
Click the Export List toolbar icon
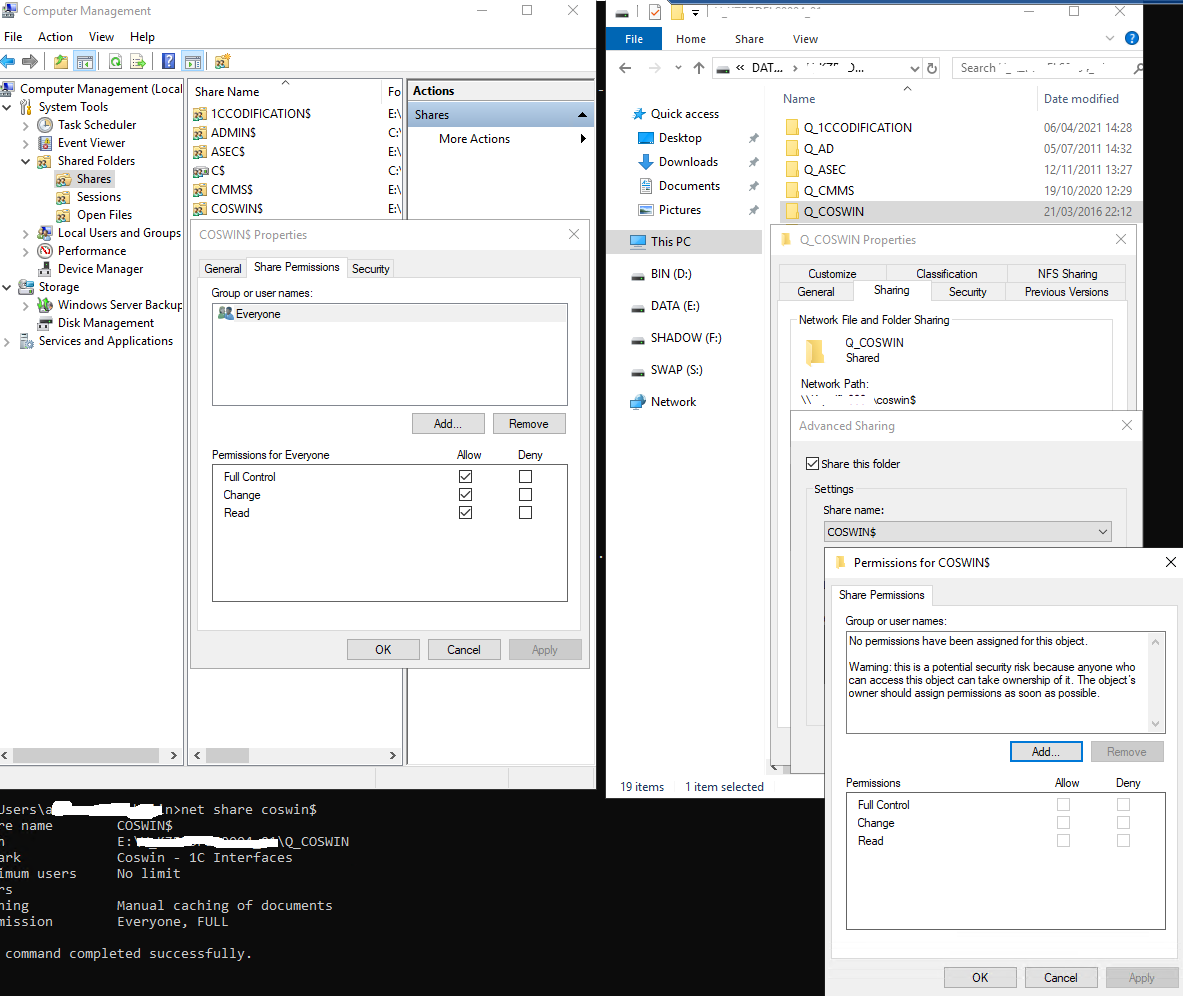click(138, 61)
